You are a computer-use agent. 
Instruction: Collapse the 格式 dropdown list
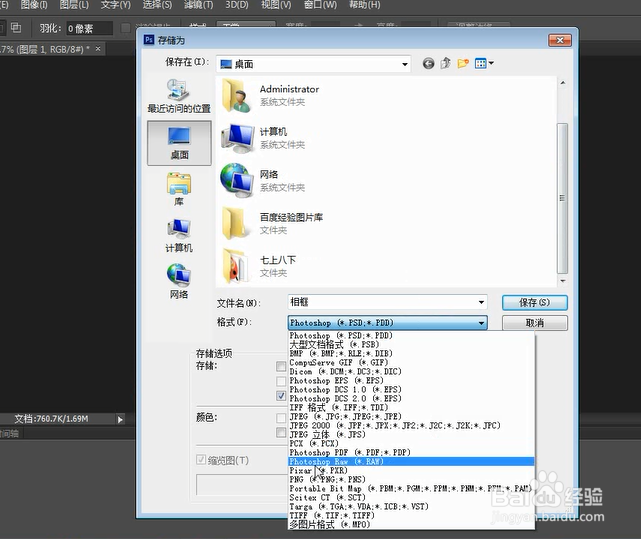[x=482, y=323]
